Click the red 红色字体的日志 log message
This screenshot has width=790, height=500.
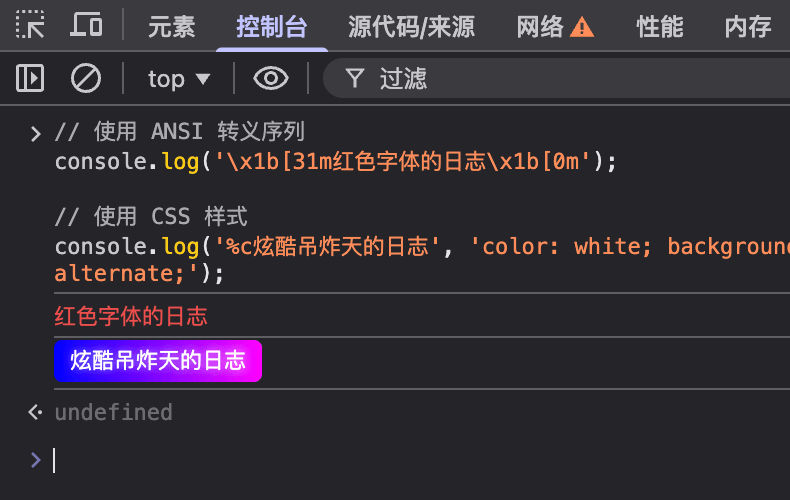tap(131, 317)
